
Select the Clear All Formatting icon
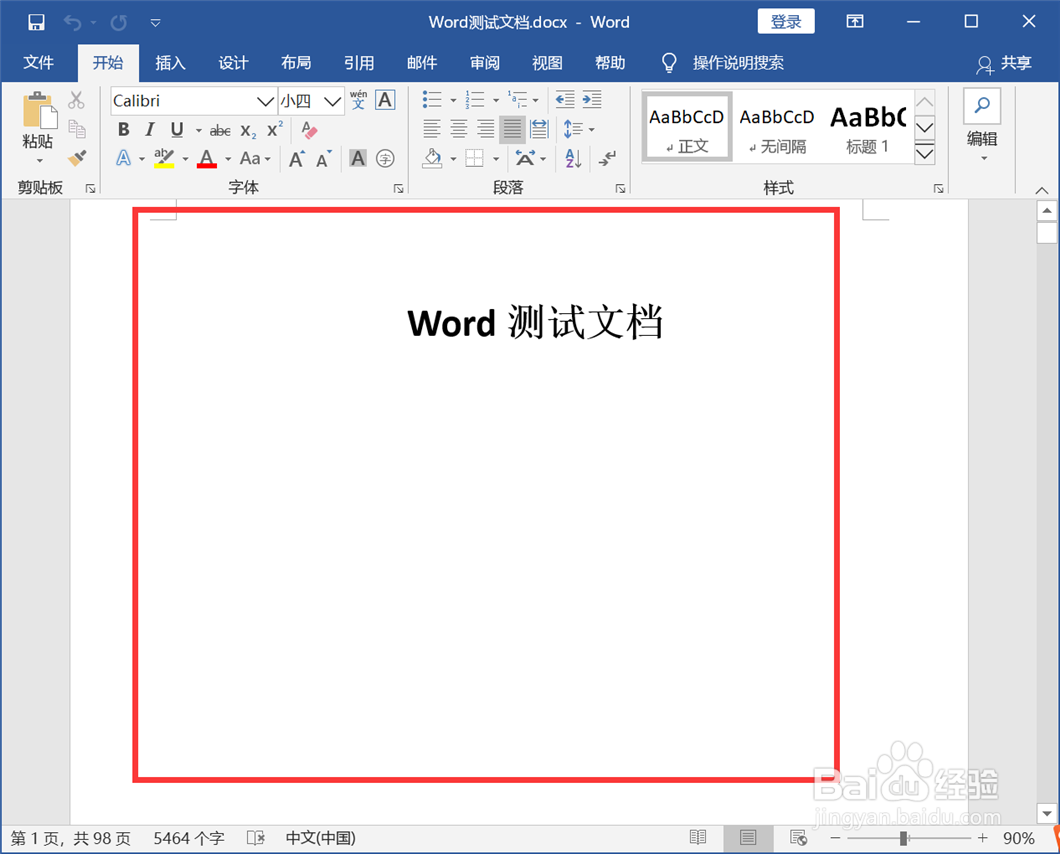[x=308, y=131]
